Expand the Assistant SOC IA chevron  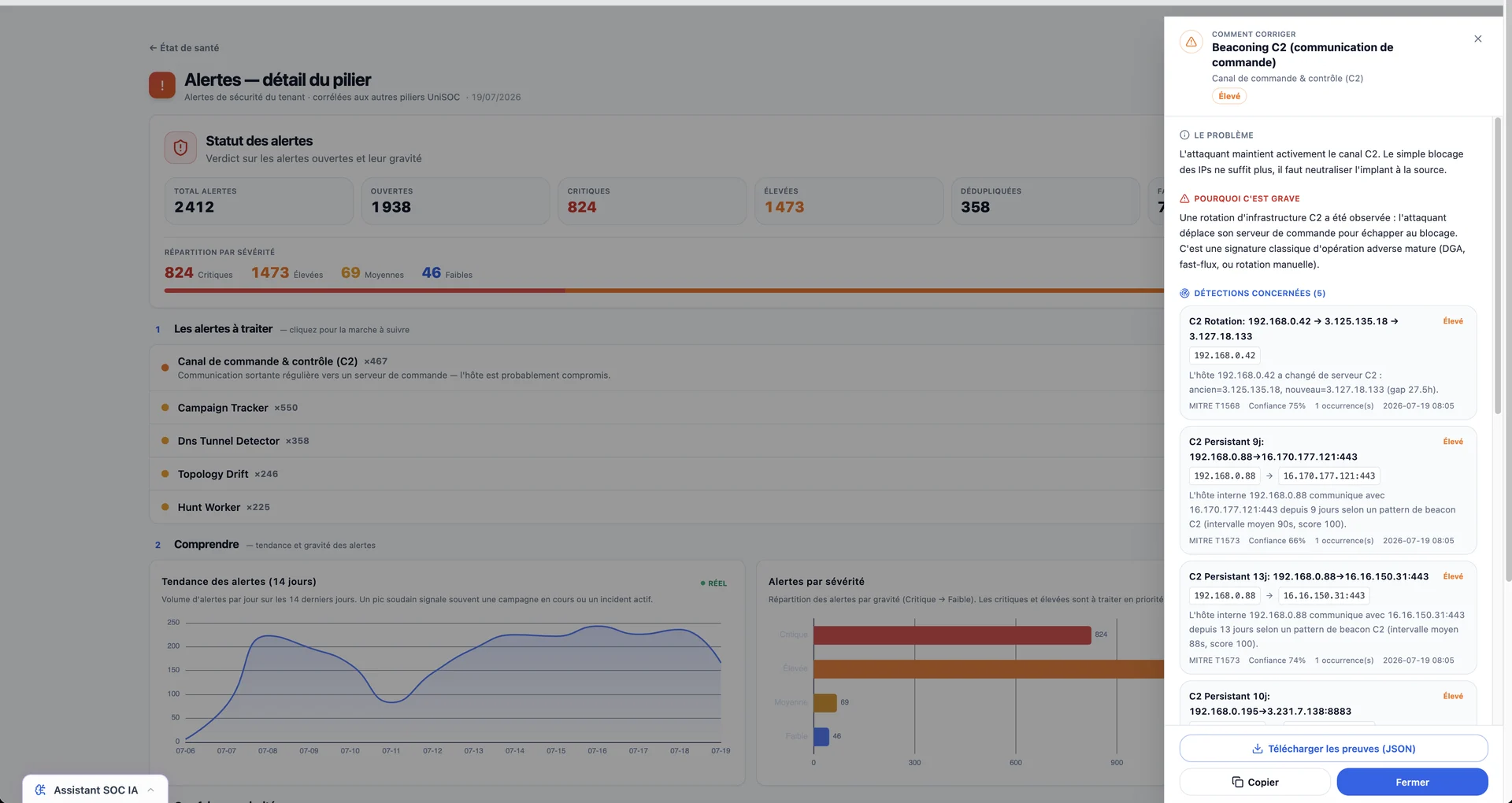click(x=150, y=790)
